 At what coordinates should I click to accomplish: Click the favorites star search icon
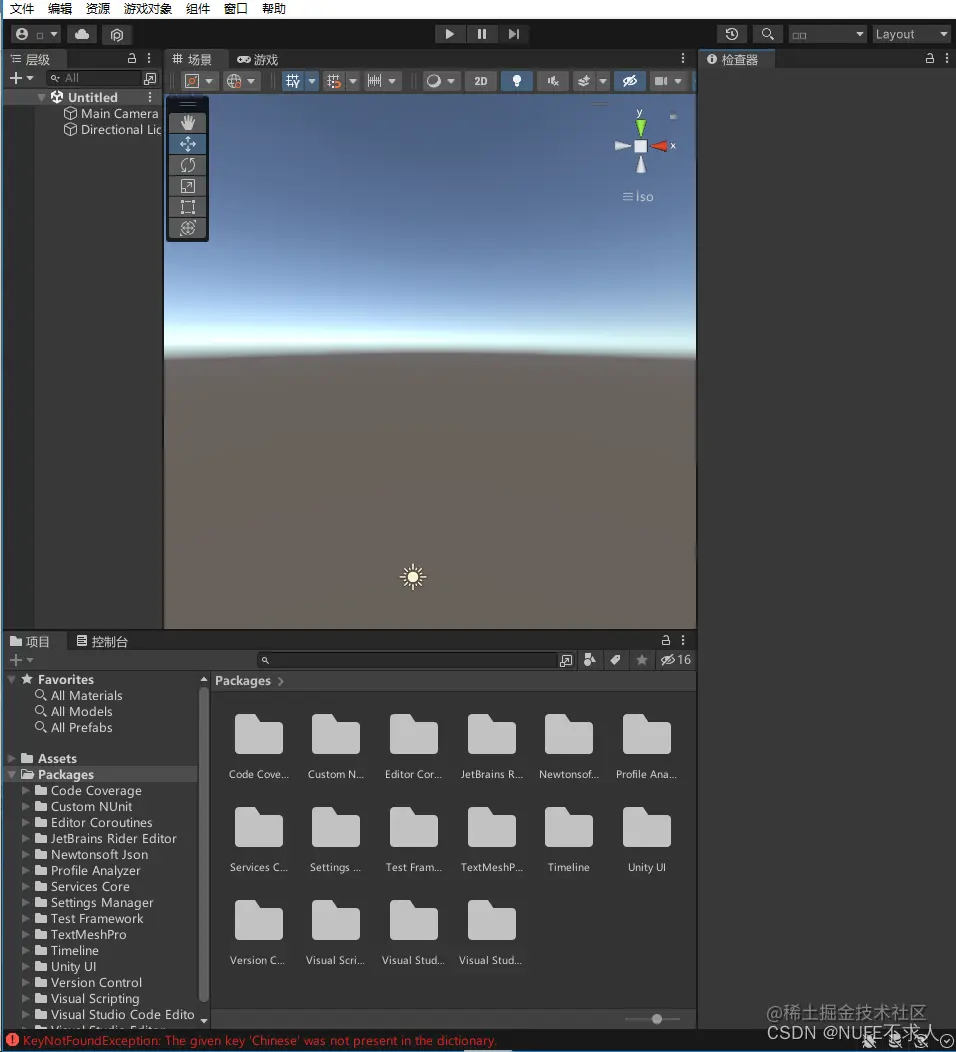641,660
